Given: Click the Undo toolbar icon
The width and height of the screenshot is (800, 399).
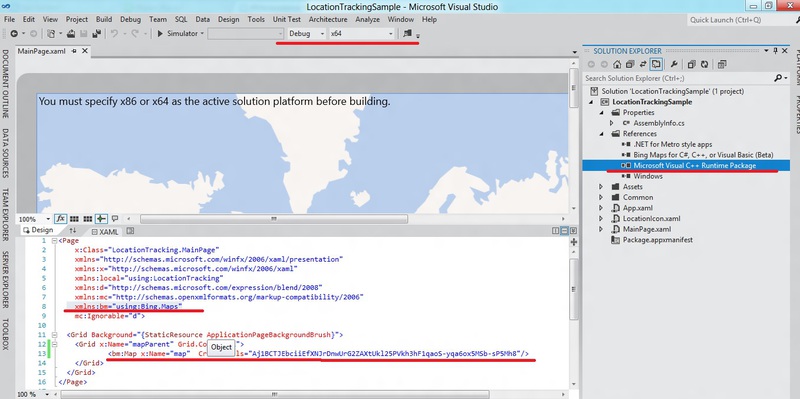Looking at the screenshot, I should (x=114, y=33).
